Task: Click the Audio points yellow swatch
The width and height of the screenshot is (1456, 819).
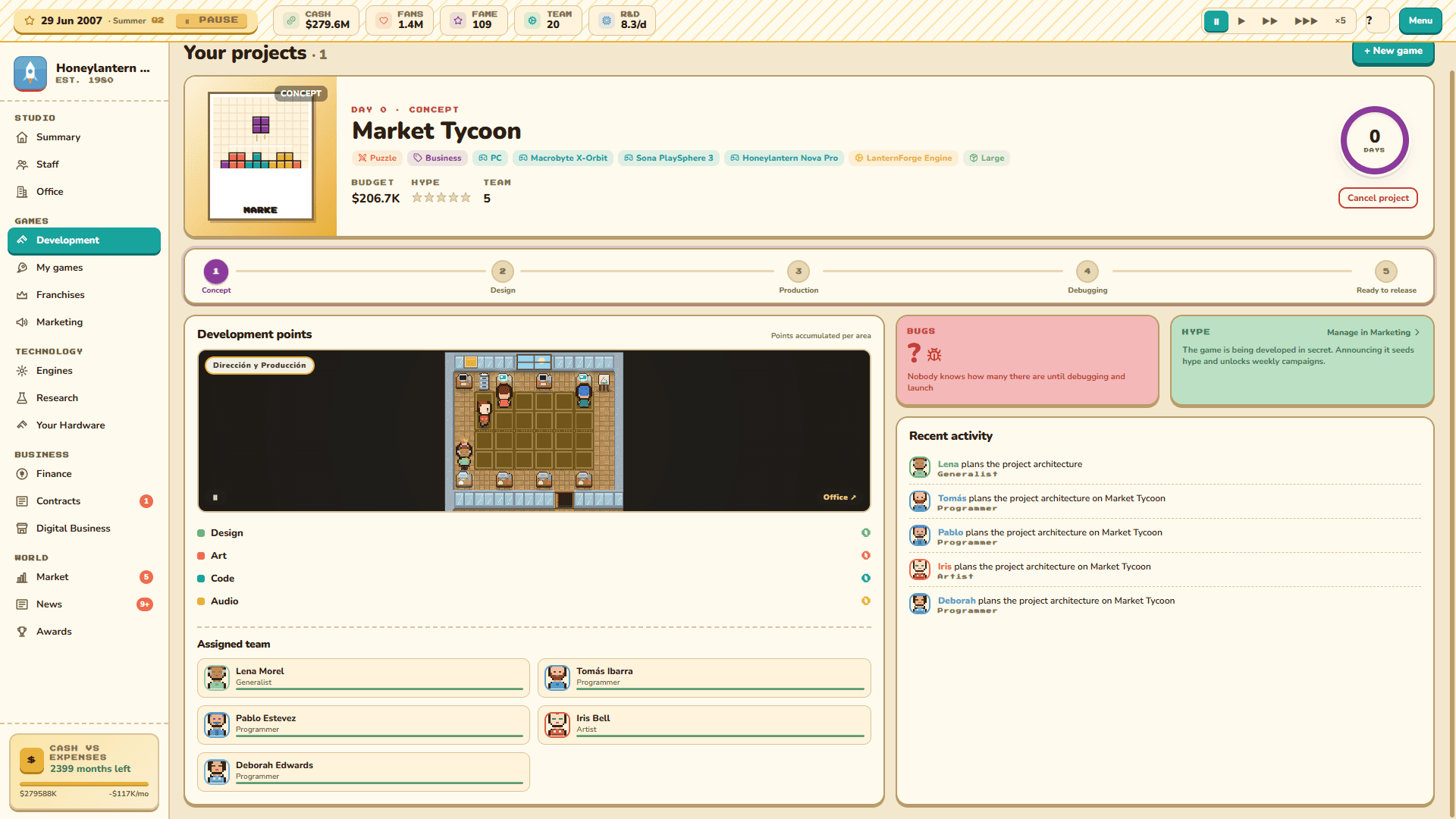Action: pos(201,601)
